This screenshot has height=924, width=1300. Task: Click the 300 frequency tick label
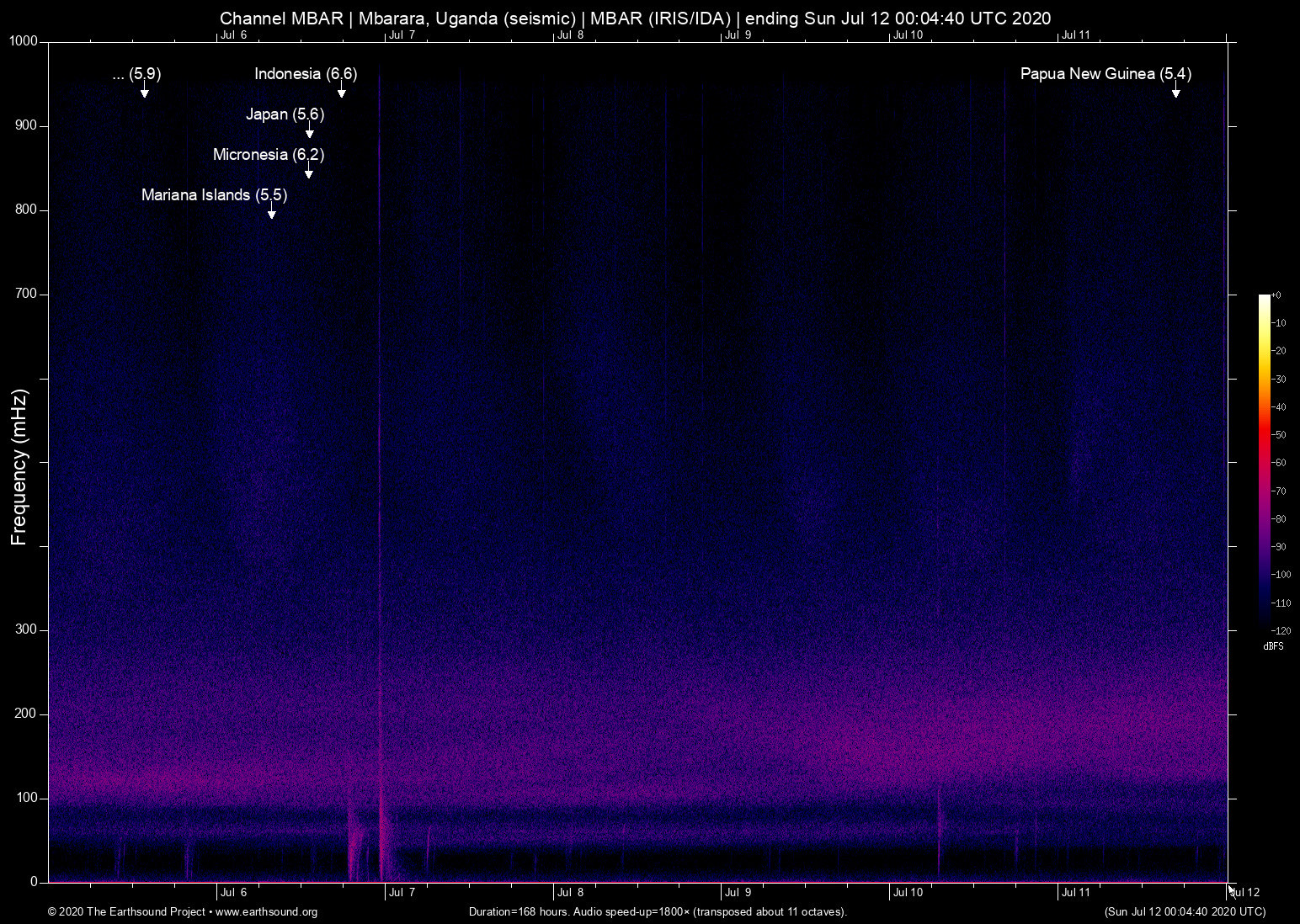[x=27, y=629]
